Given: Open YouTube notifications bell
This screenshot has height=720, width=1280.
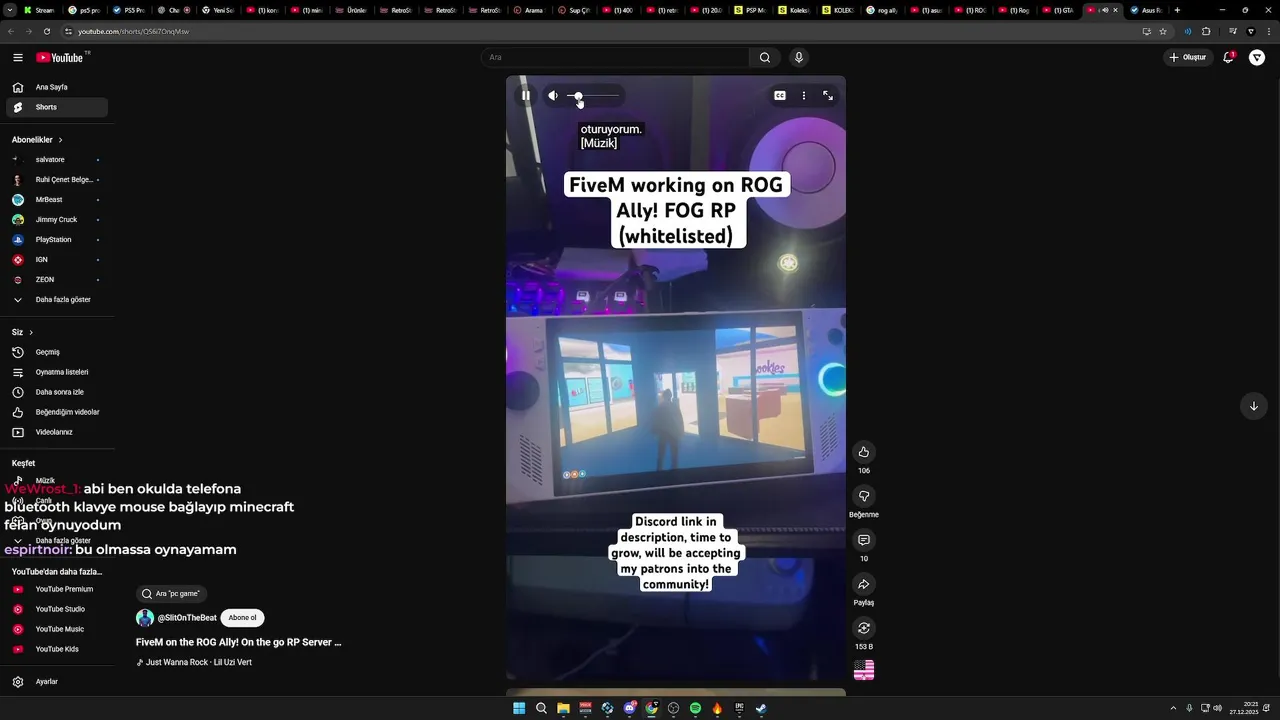Looking at the screenshot, I should click(x=1229, y=57).
